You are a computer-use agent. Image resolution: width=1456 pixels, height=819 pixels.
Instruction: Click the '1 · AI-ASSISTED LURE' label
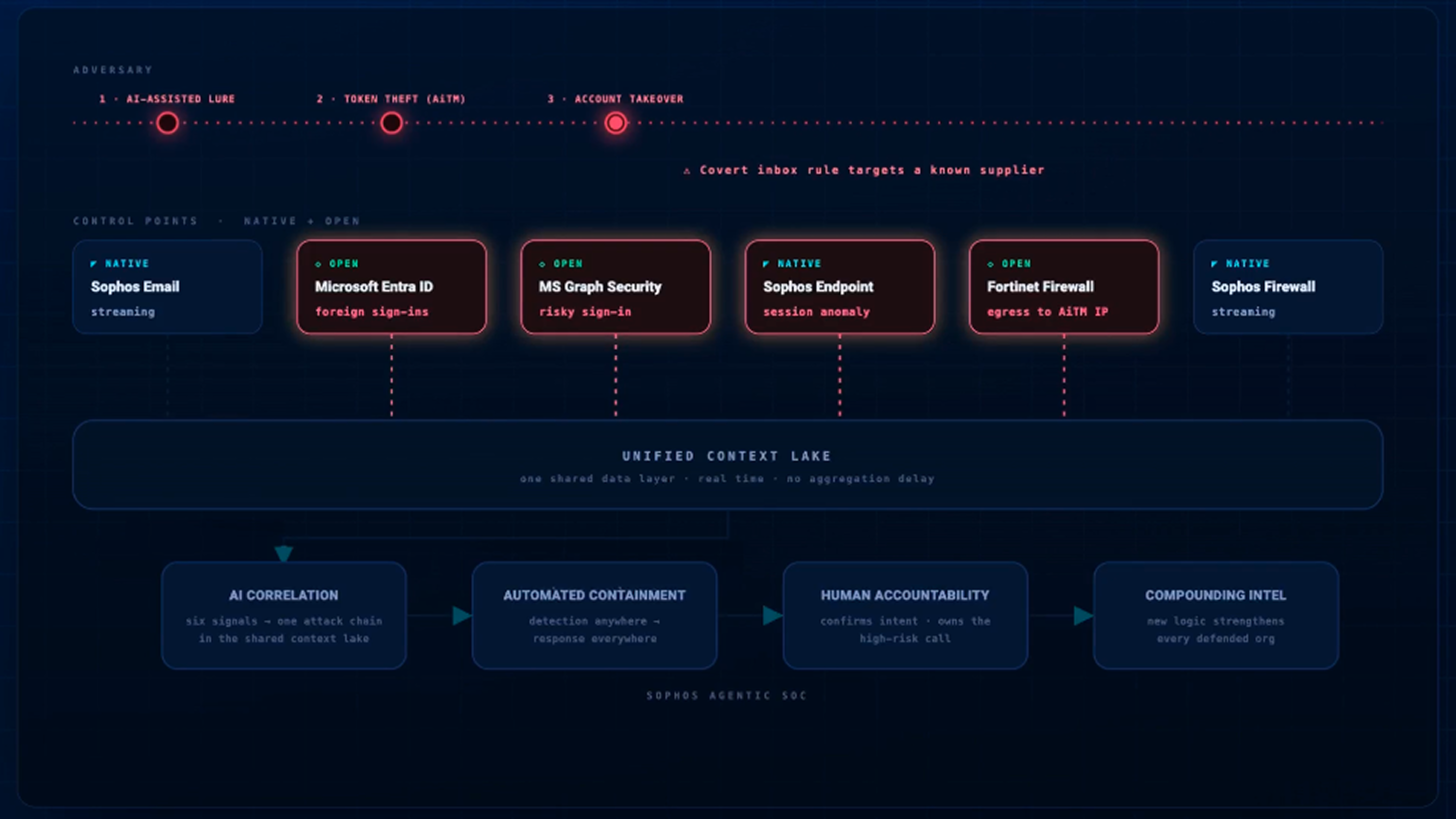coord(167,99)
